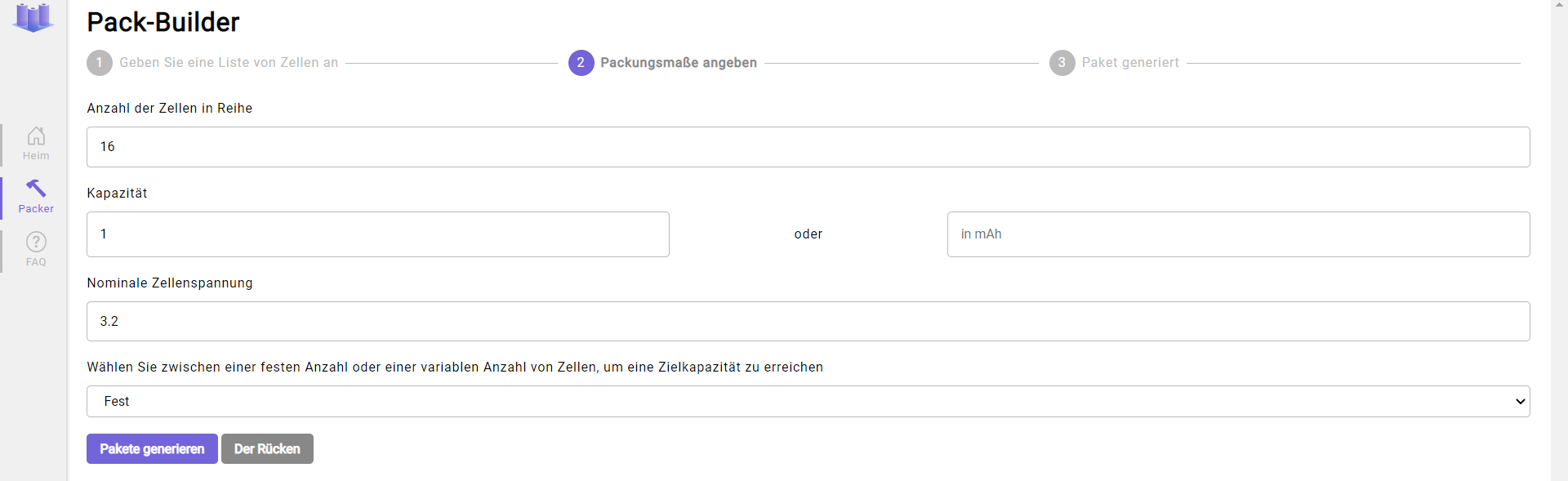Click the Heim sidebar label
Viewport: 1568px width, 481px height.
coord(36,156)
